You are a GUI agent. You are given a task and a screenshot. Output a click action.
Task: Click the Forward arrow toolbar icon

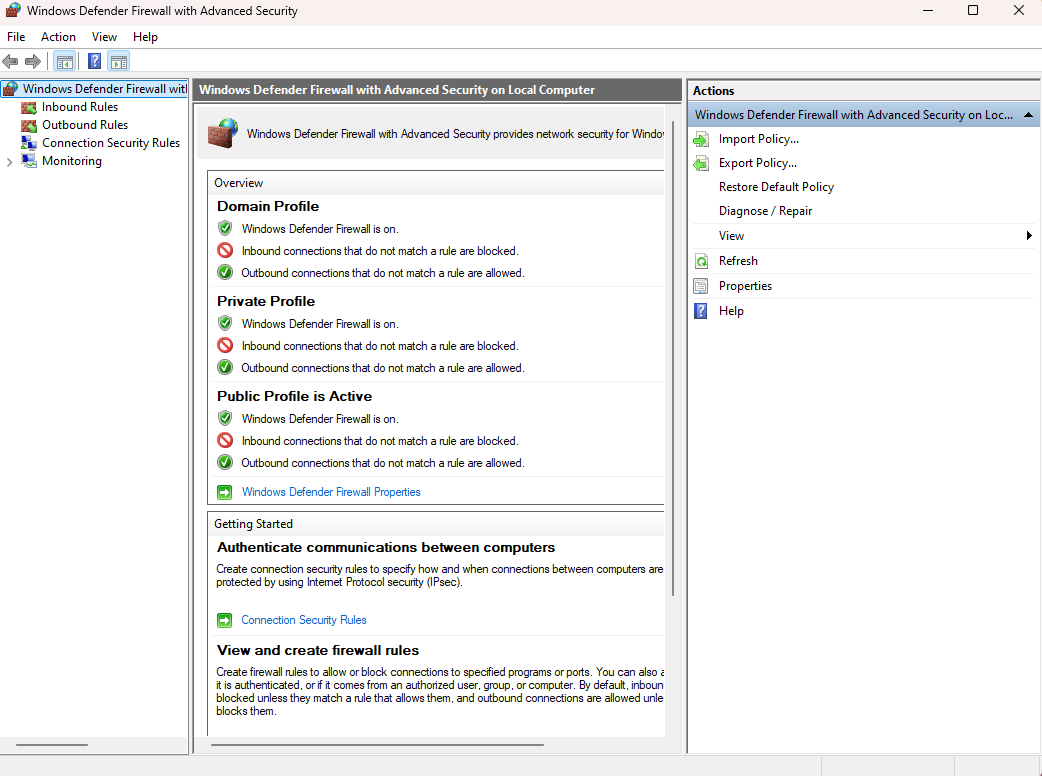coord(33,62)
